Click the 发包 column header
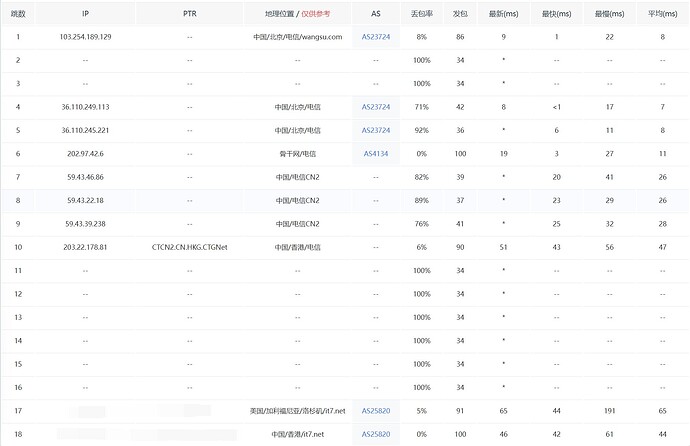690x446 pixels. (x=460, y=14)
